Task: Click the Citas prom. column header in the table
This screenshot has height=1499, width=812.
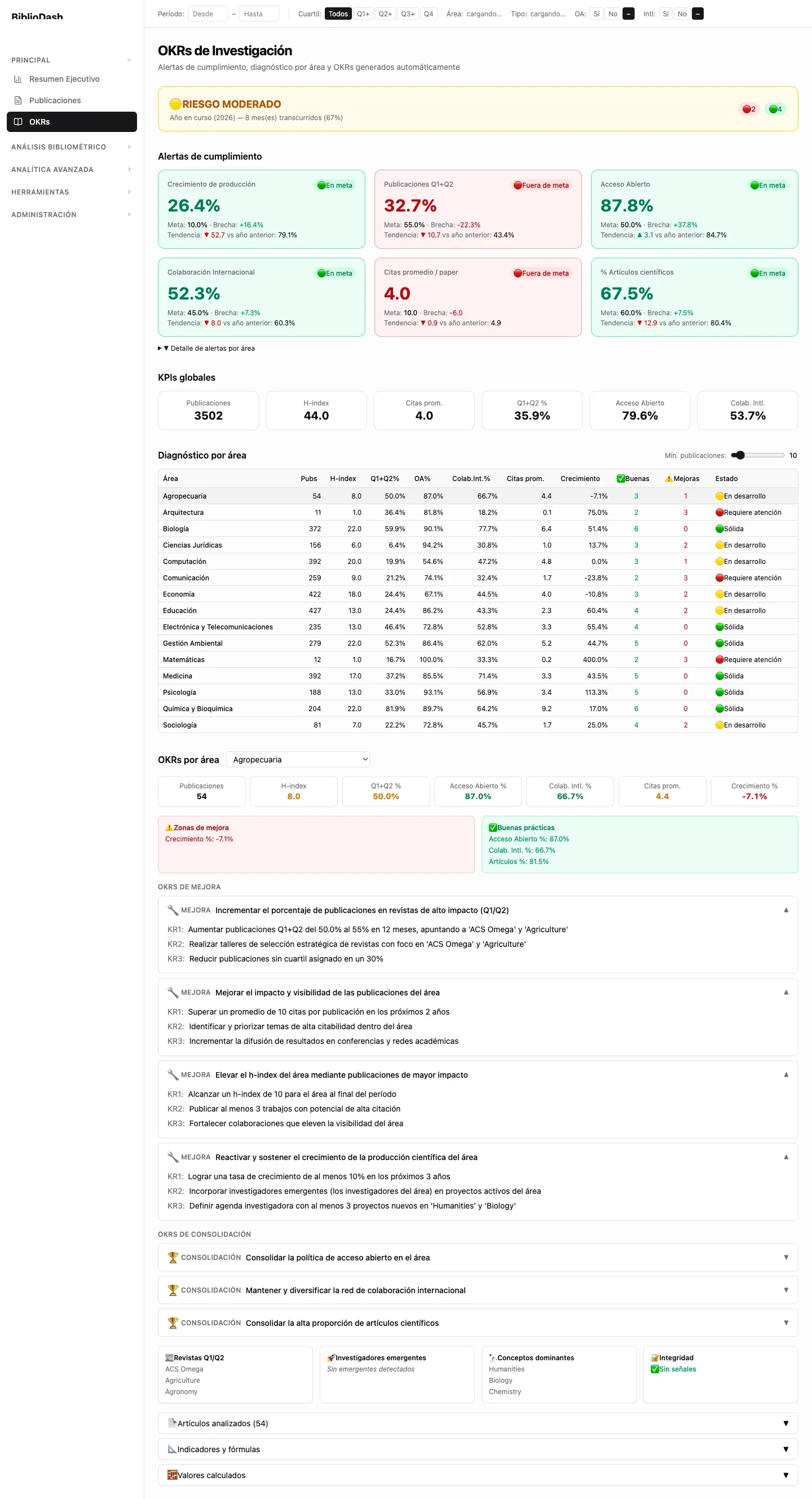Action: (525, 479)
